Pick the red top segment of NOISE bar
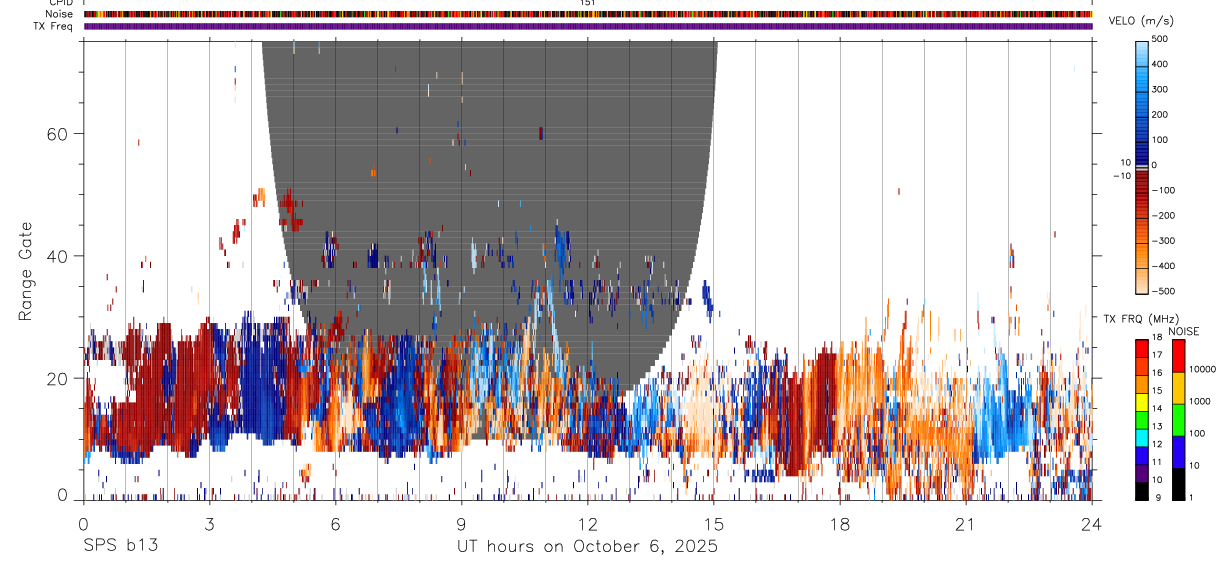 pos(1179,355)
